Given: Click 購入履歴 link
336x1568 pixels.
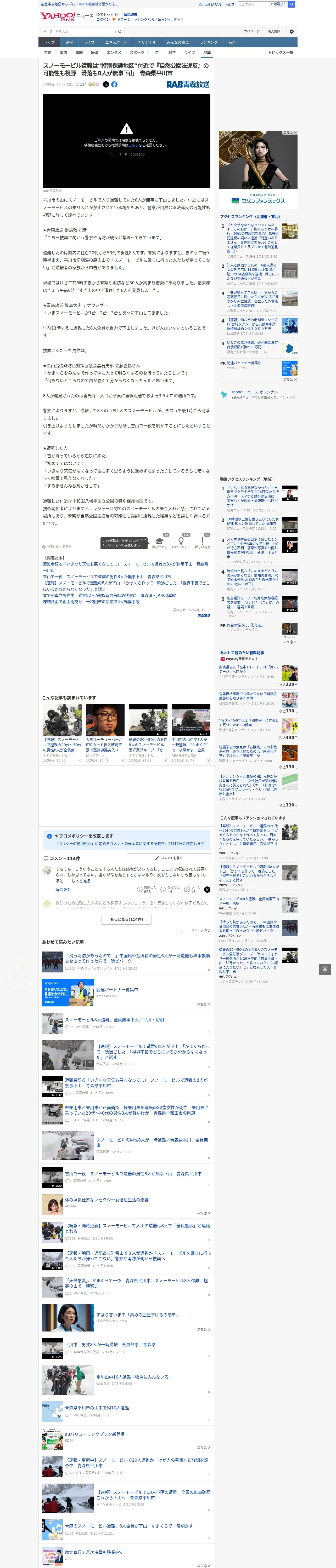Looking at the screenshot, I should 274,31.
